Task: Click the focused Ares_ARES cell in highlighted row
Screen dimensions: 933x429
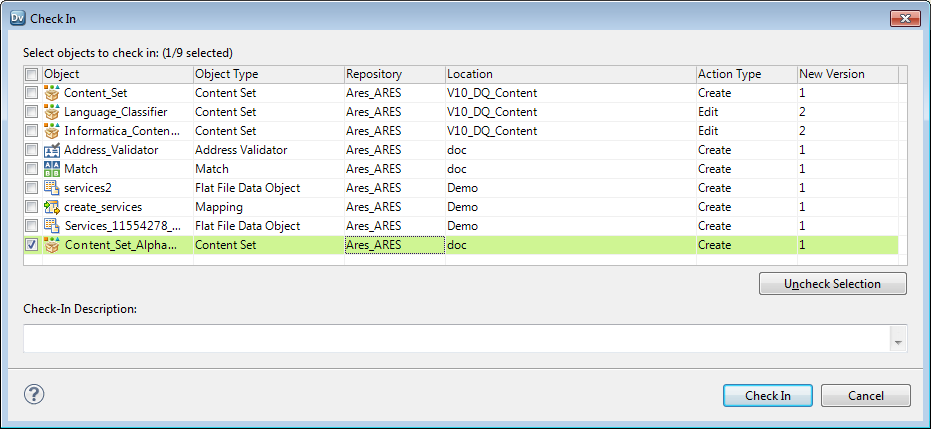Action: point(395,245)
